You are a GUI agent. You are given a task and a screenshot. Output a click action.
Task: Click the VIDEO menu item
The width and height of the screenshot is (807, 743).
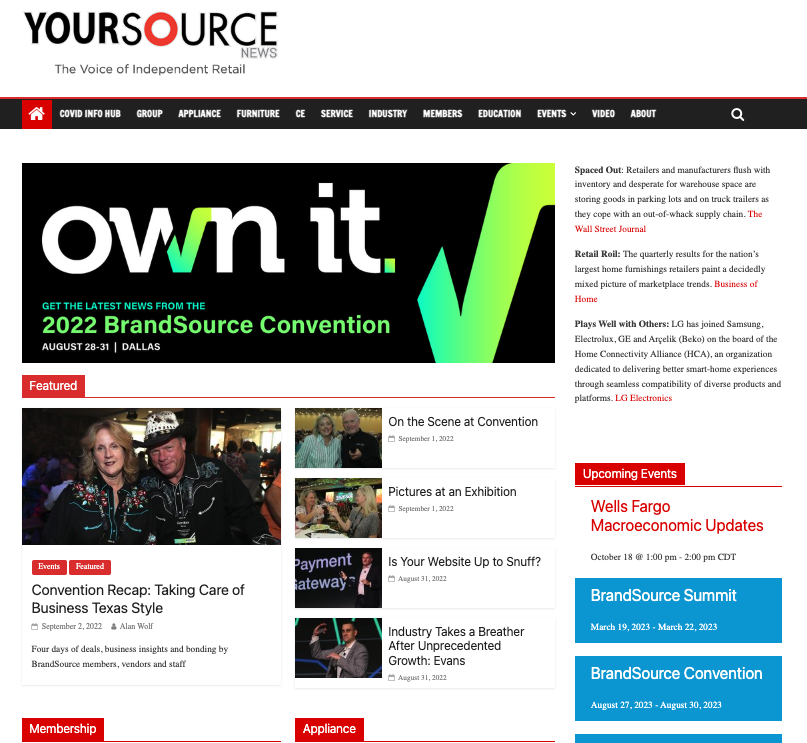click(x=603, y=114)
